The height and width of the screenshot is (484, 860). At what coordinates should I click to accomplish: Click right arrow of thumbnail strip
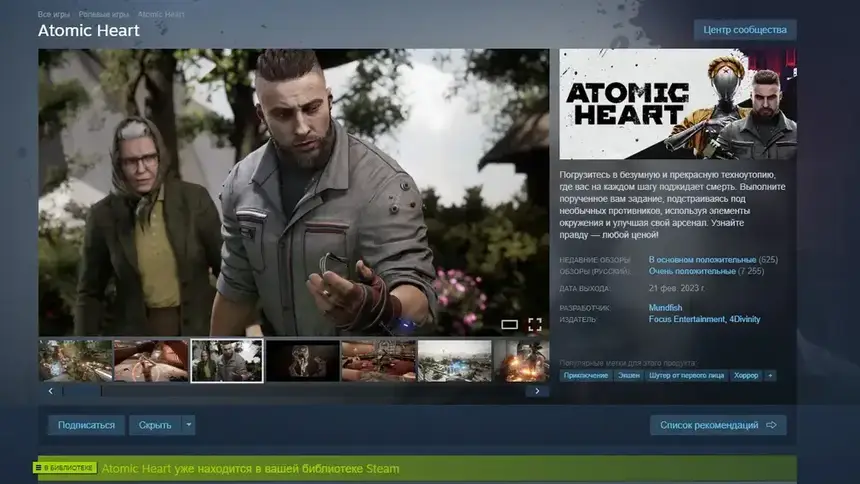click(x=537, y=391)
